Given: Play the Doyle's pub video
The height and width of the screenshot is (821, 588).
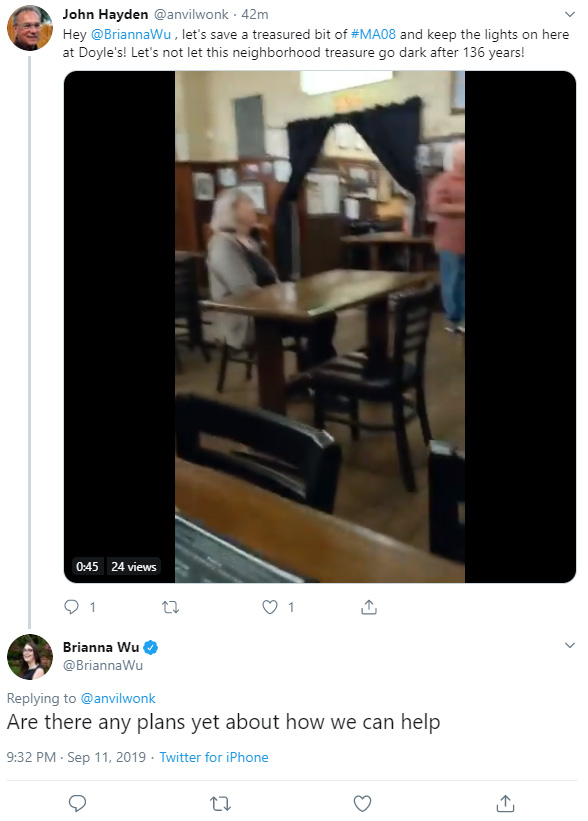Looking at the screenshot, I should click(x=320, y=327).
